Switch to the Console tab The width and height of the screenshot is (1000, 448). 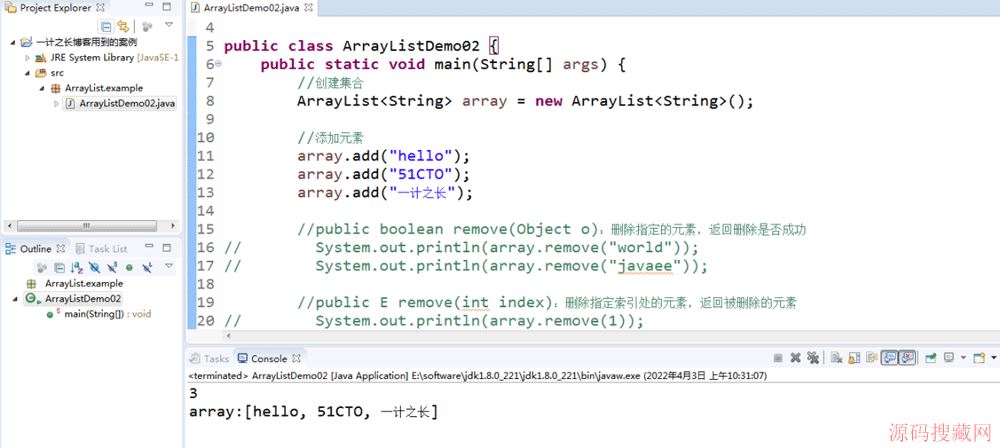(269, 359)
